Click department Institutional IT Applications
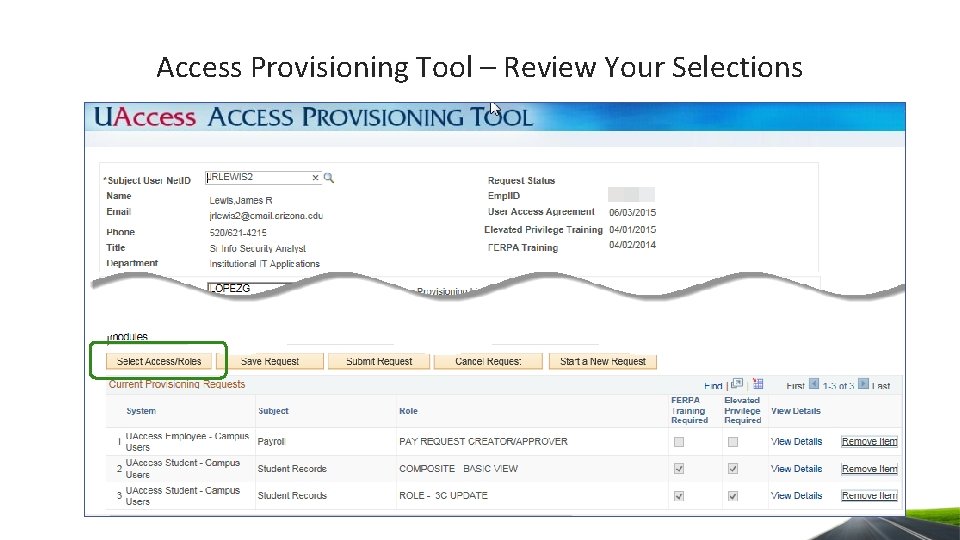This screenshot has width=960, height=540. coord(264,264)
